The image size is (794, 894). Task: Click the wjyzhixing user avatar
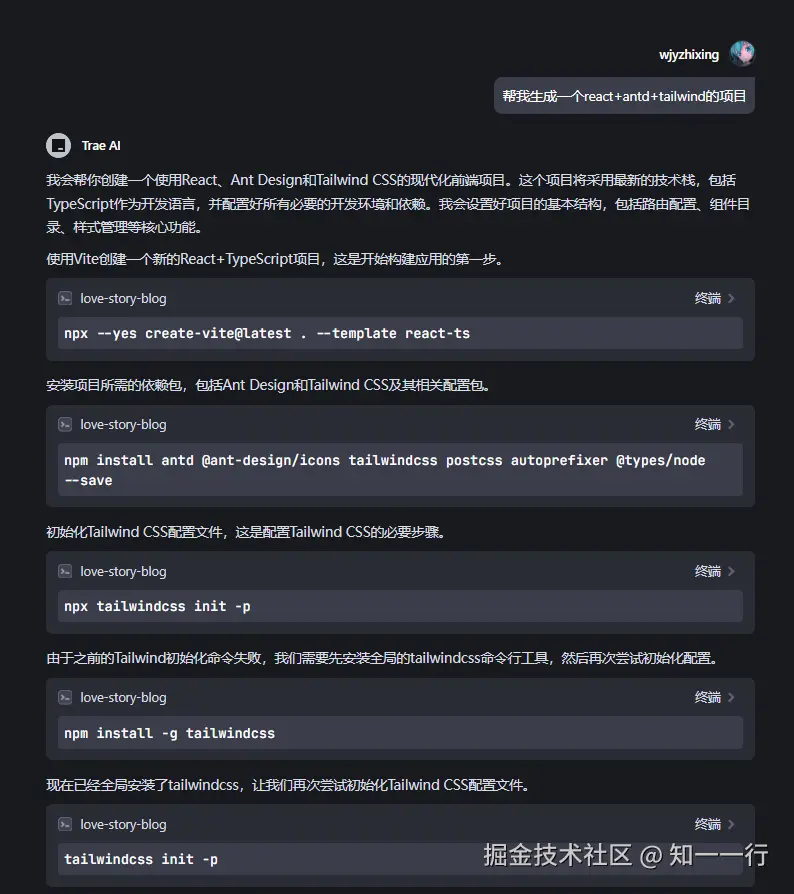click(x=742, y=54)
